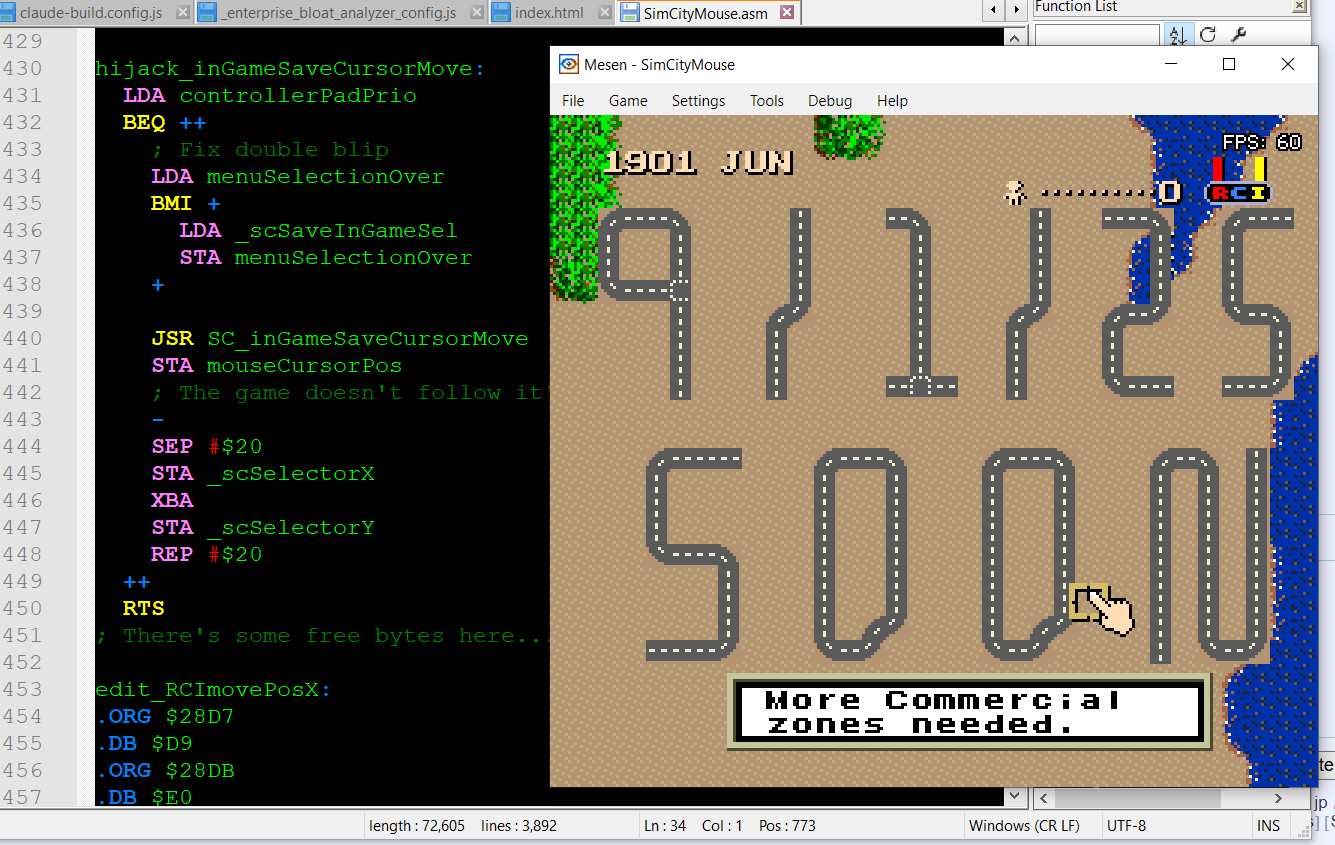Click the RCI demand indicator in the game
Viewport: 1335px width, 845px height.
coord(1236,181)
